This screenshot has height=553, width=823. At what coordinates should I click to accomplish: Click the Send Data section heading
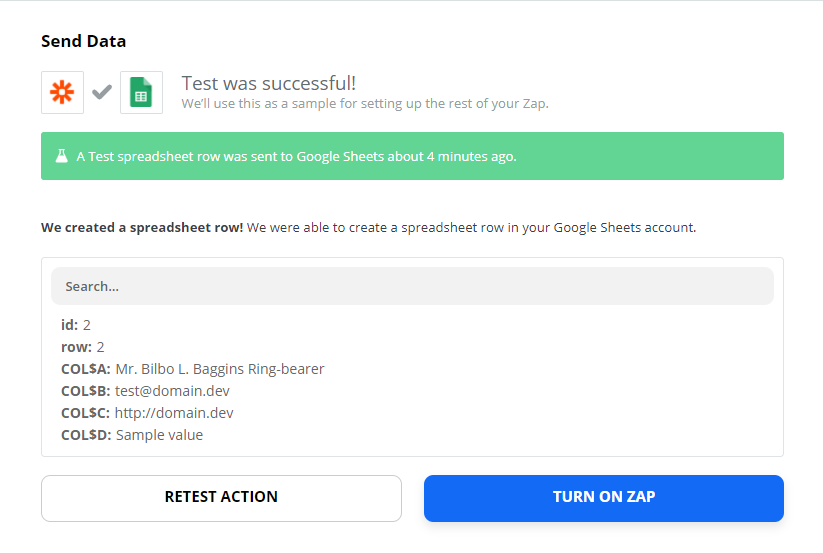pos(83,41)
